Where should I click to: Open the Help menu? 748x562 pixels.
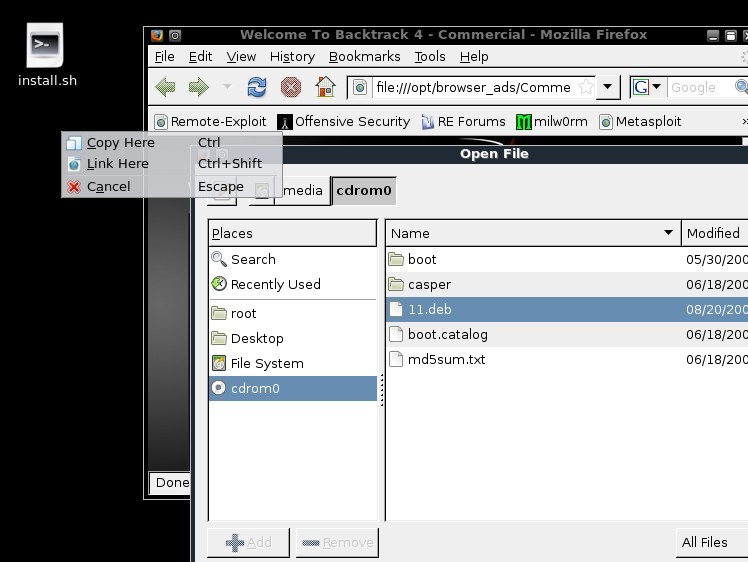point(474,57)
